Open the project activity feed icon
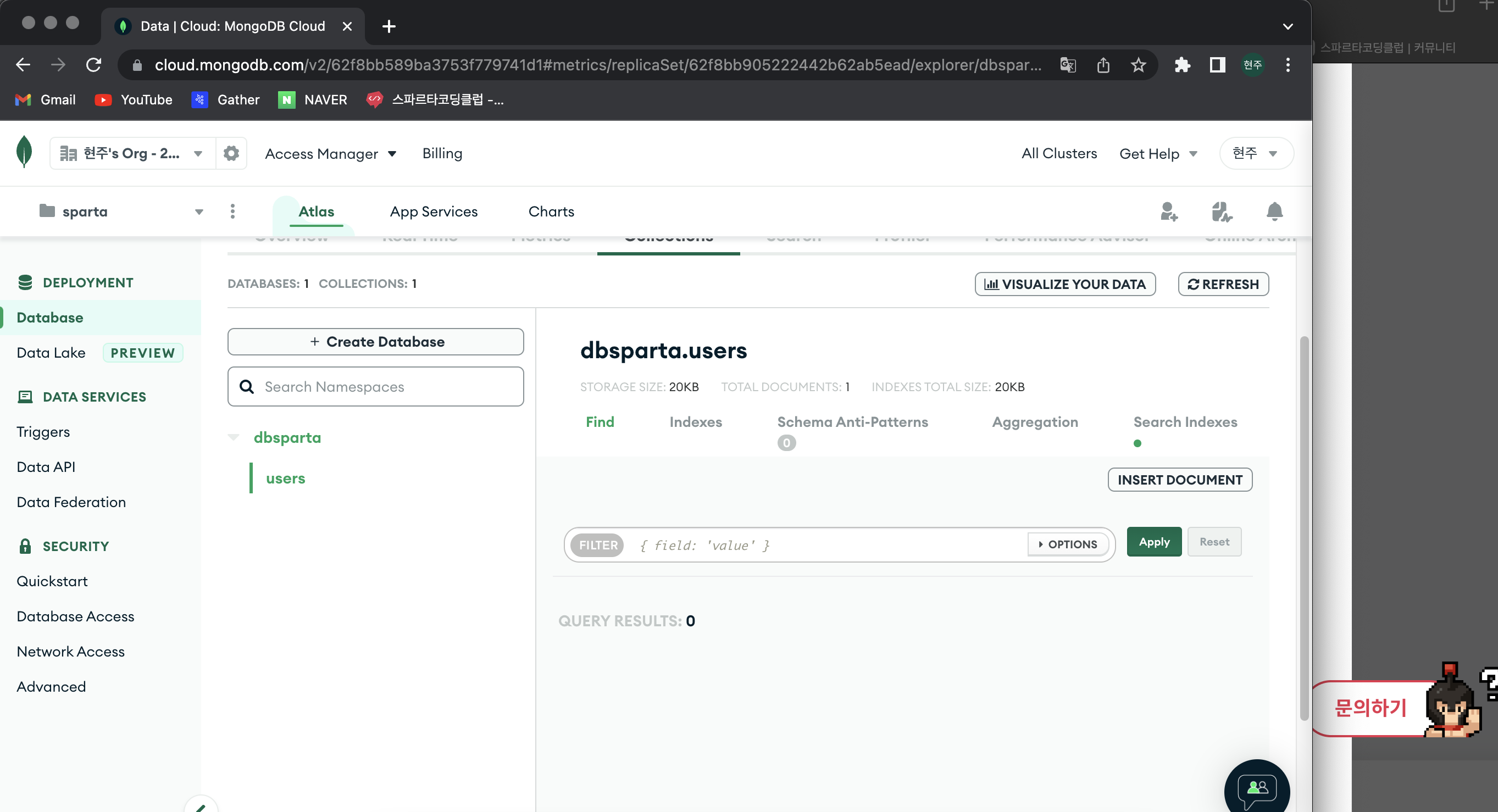Viewport: 1498px width, 812px height. [x=1221, y=212]
